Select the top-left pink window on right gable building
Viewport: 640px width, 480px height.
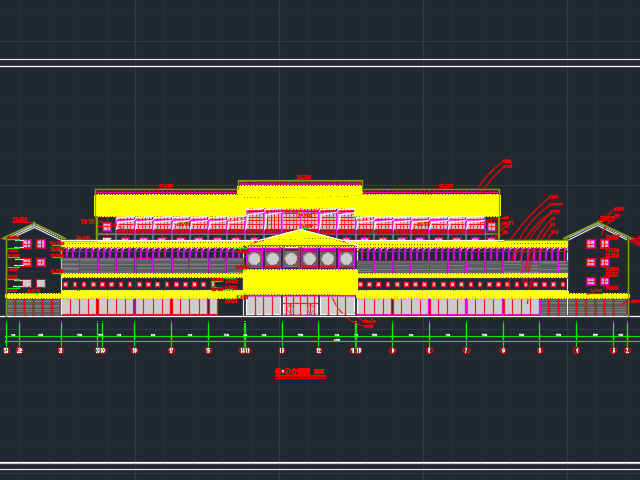point(591,243)
